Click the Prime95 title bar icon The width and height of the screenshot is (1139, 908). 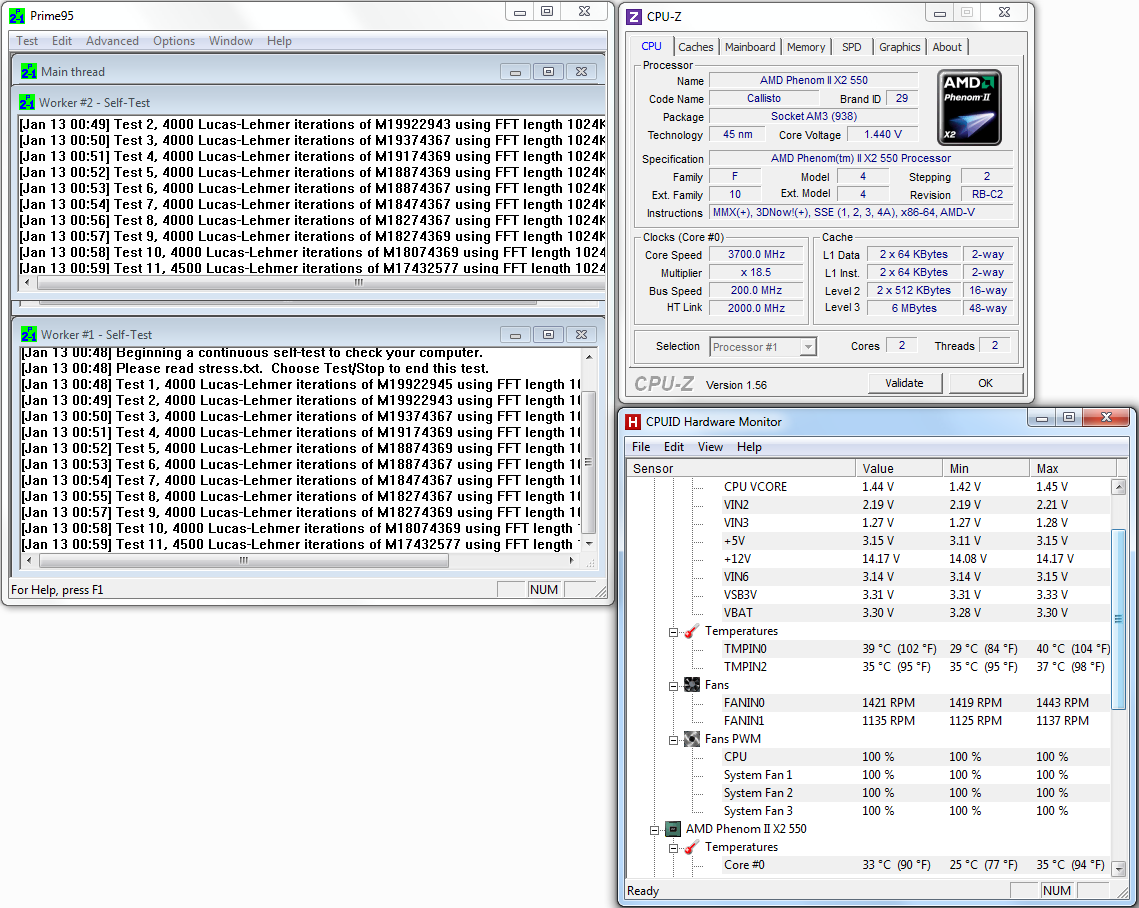click(19, 15)
